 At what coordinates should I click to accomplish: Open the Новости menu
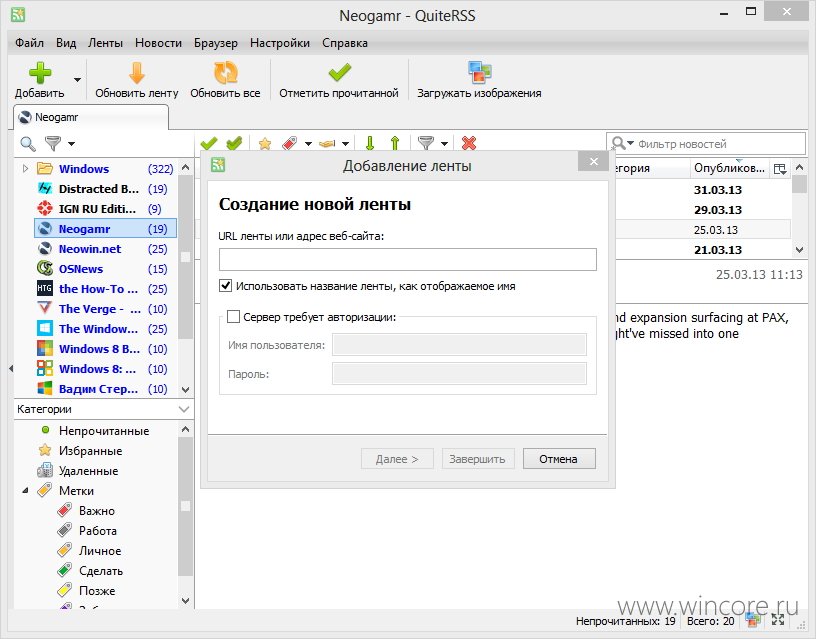[158, 43]
